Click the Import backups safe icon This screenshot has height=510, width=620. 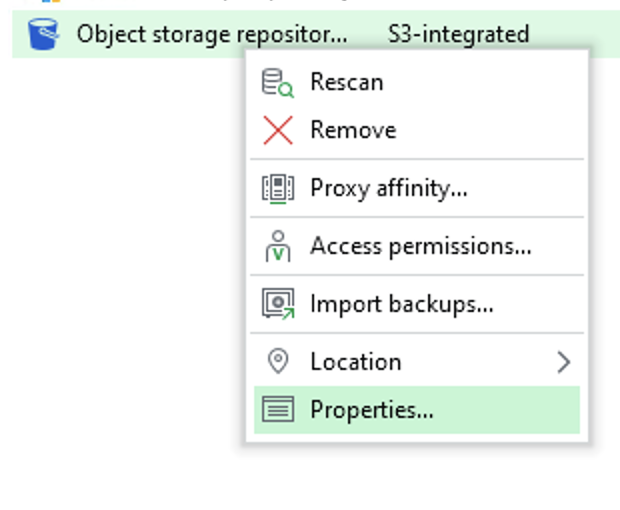tap(278, 304)
